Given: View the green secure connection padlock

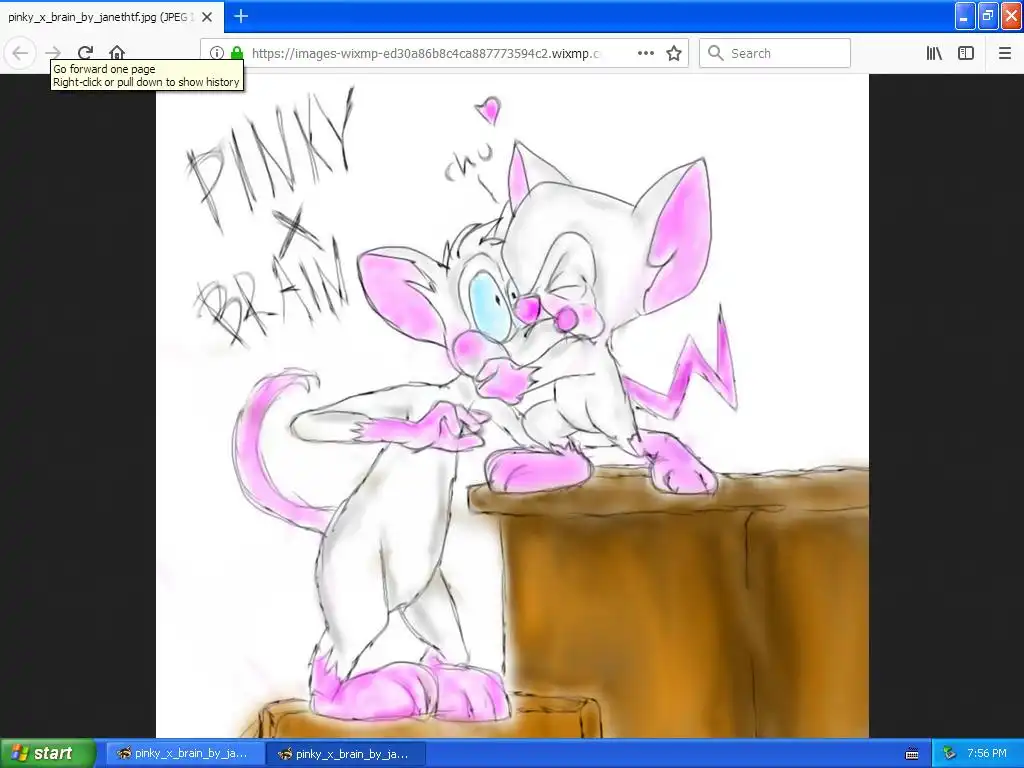Looking at the screenshot, I should click(x=237, y=53).
